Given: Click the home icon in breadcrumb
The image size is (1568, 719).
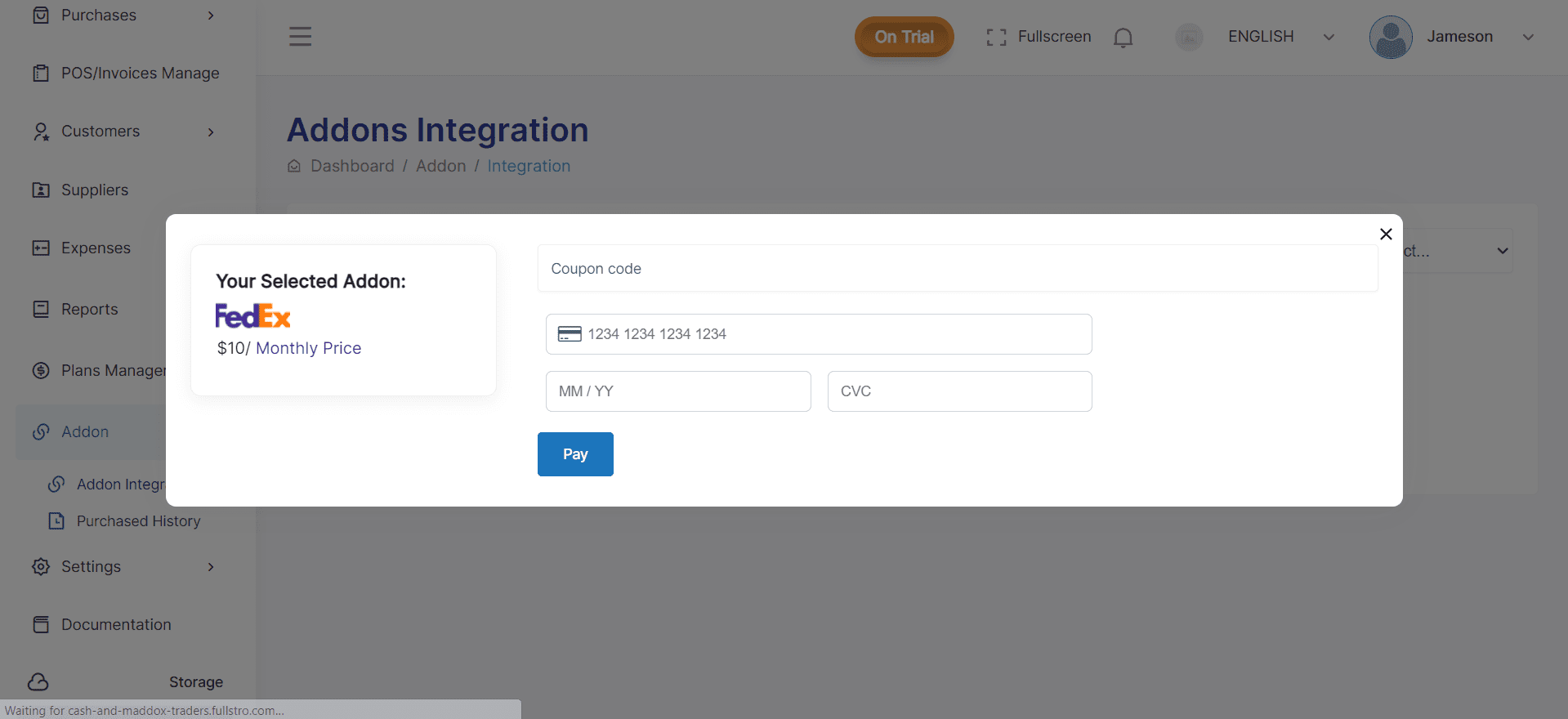Looking at the screenshot, I should click(294, 167).
